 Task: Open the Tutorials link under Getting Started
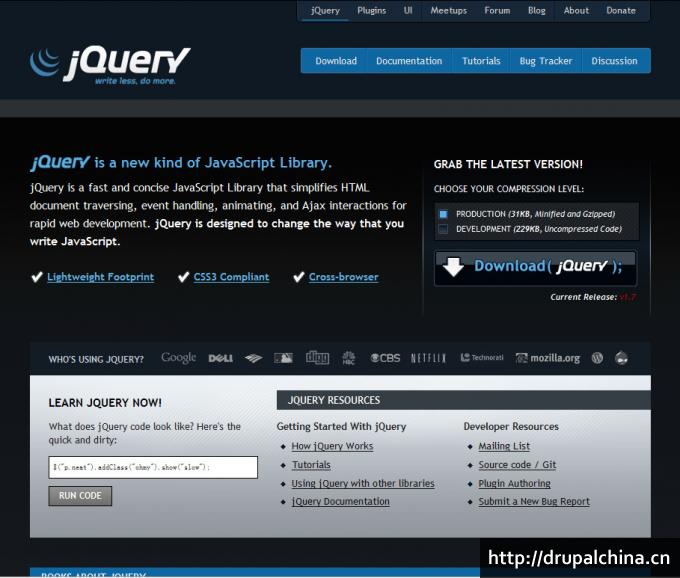(311, 465)
